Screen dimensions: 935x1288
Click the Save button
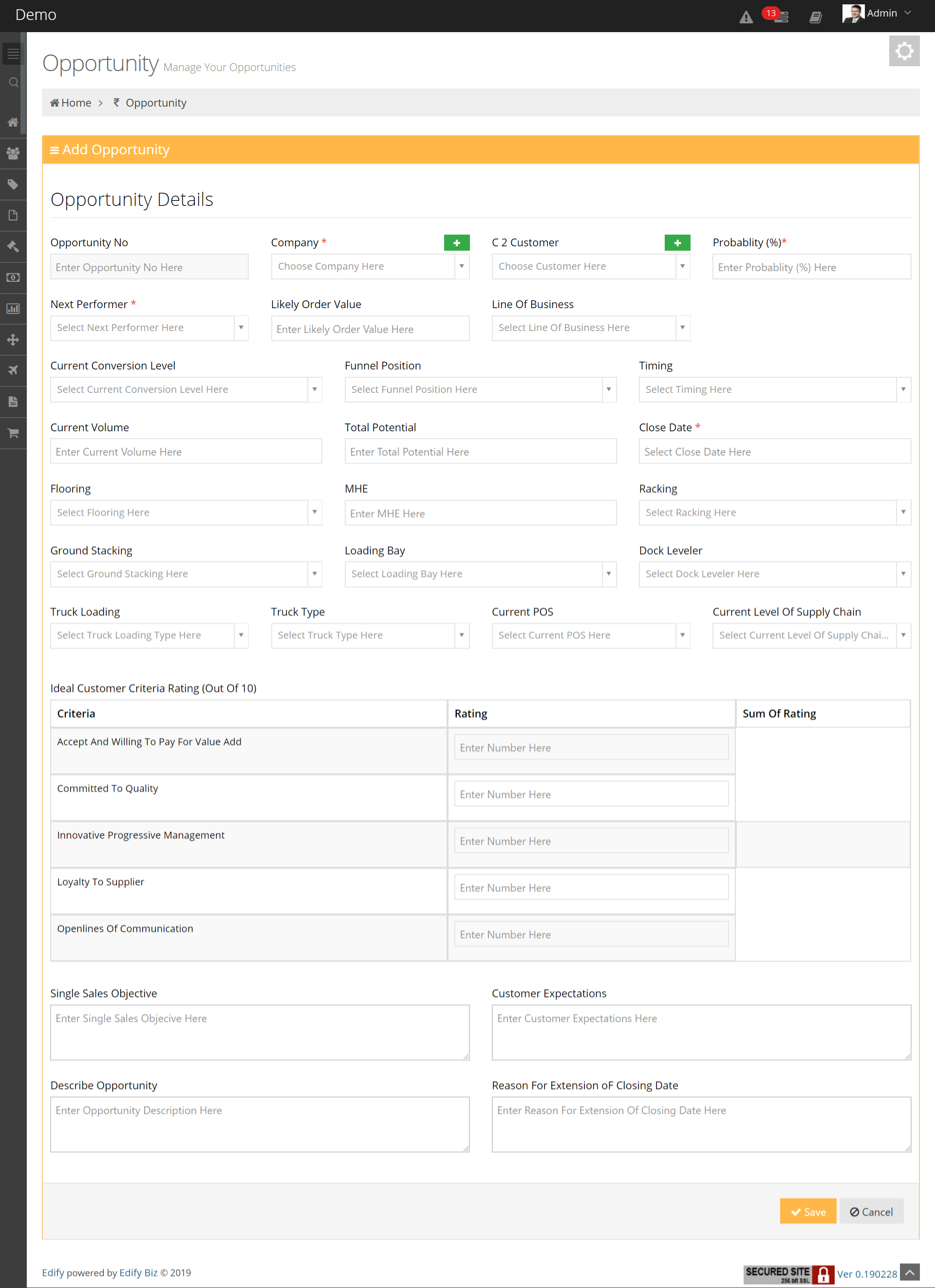(808, 1212)
